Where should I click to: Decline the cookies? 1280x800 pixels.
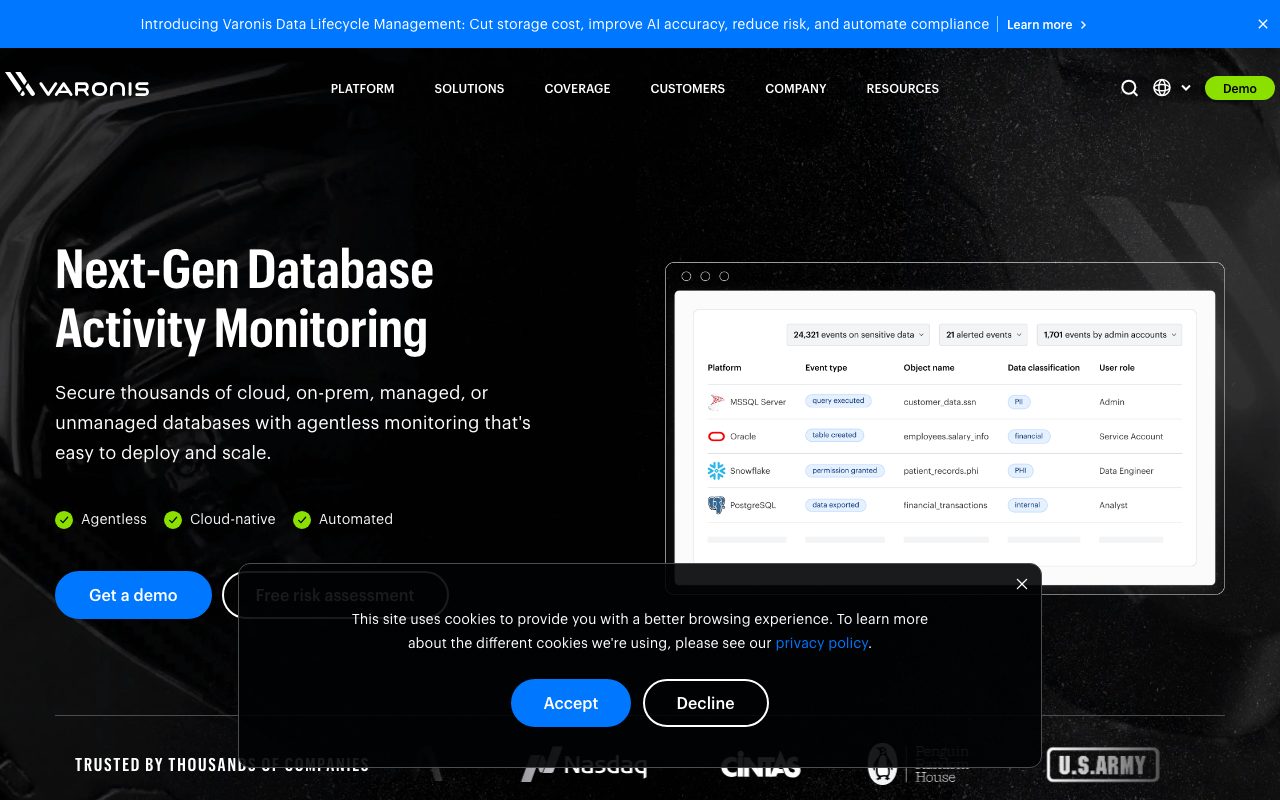pos(706,703)
